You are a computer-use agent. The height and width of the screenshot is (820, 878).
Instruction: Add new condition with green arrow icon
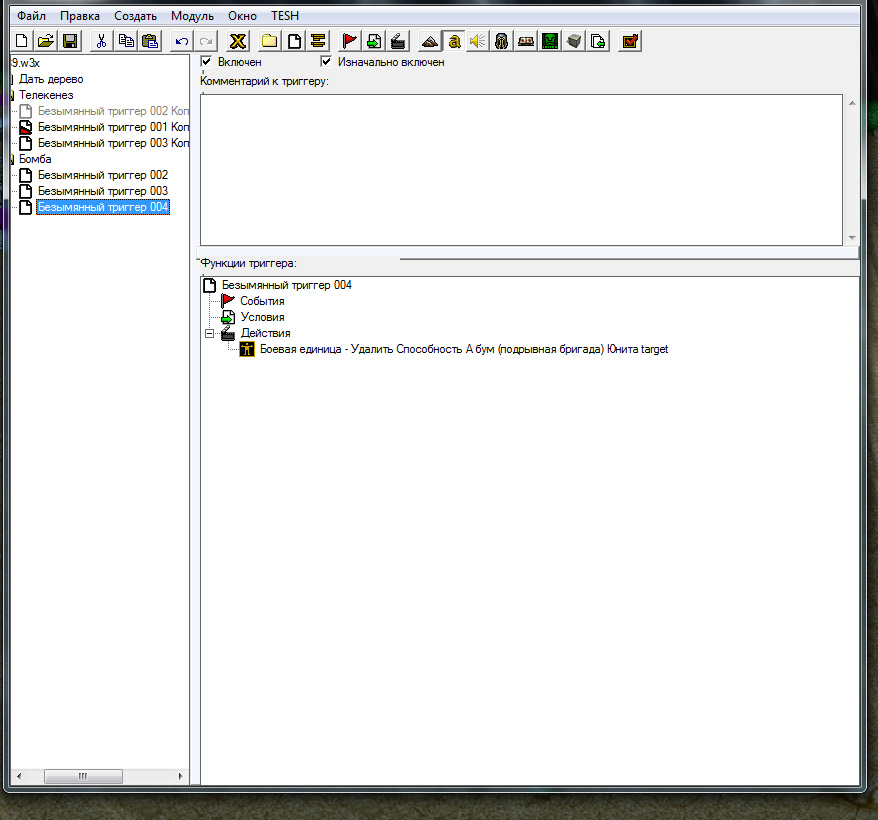click(x=374, y=41)
